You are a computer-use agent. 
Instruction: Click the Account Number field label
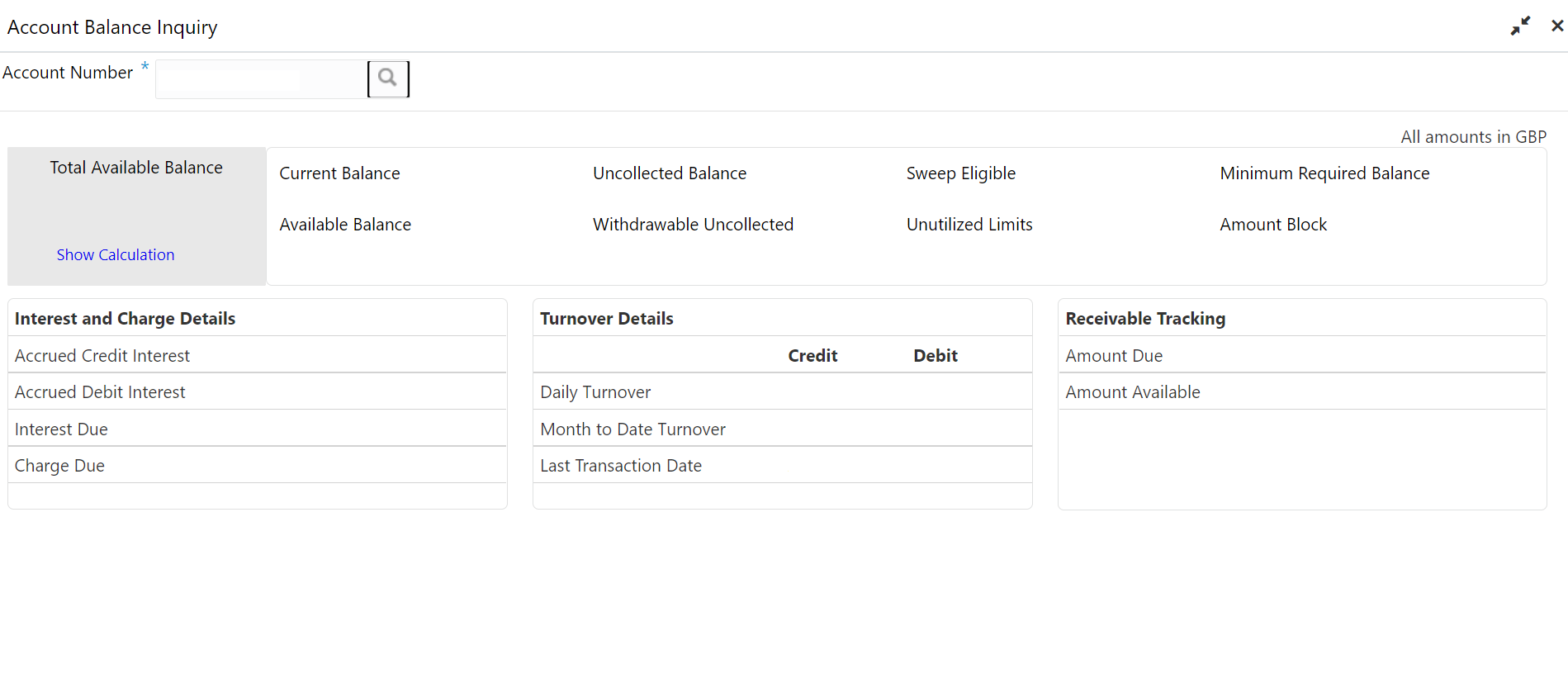[68, 73]
